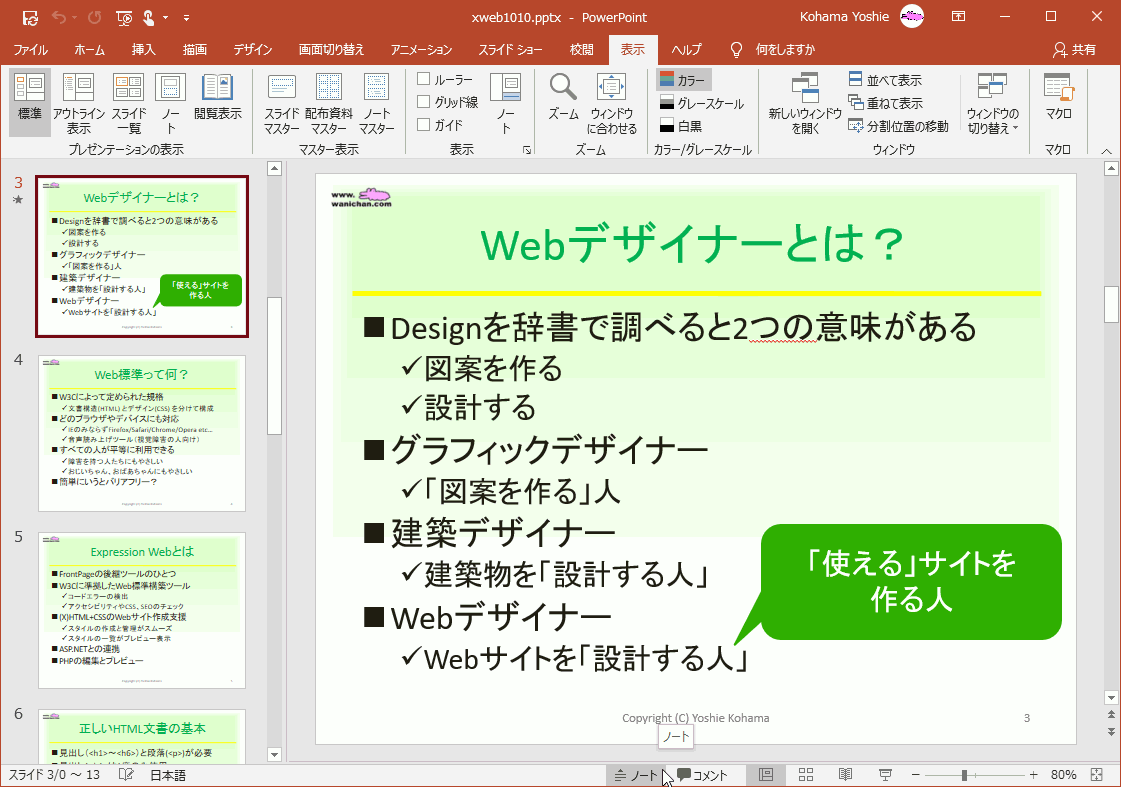Click the redo/repeat icon
This screenshot has height=787, width=1121.
pos(94,17)
